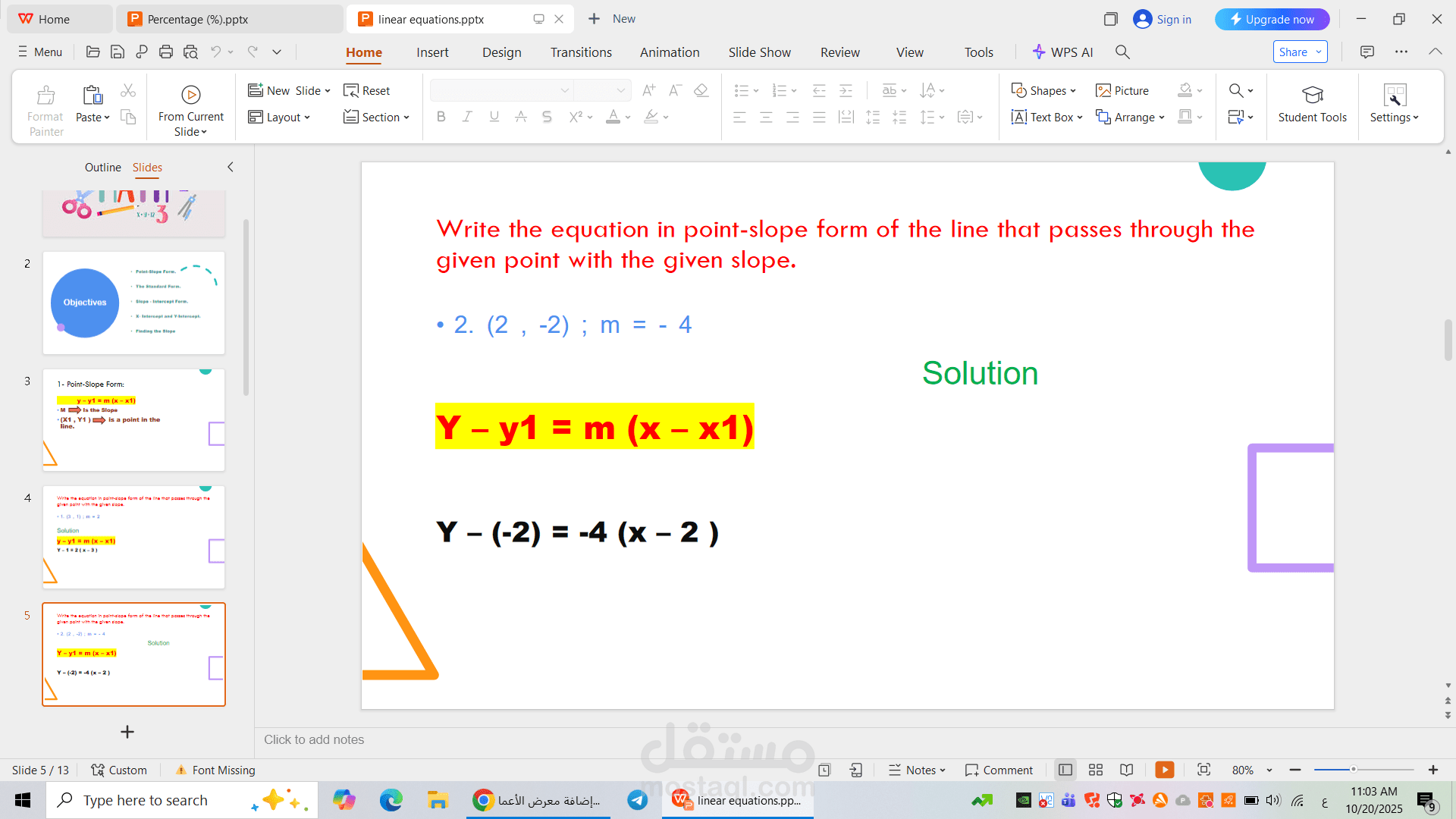Viewport: 1456px width, 819px height.
Task: Click the comments speech bubble icon near Share
Action: pyautogui.click(x=1367, y=52)
